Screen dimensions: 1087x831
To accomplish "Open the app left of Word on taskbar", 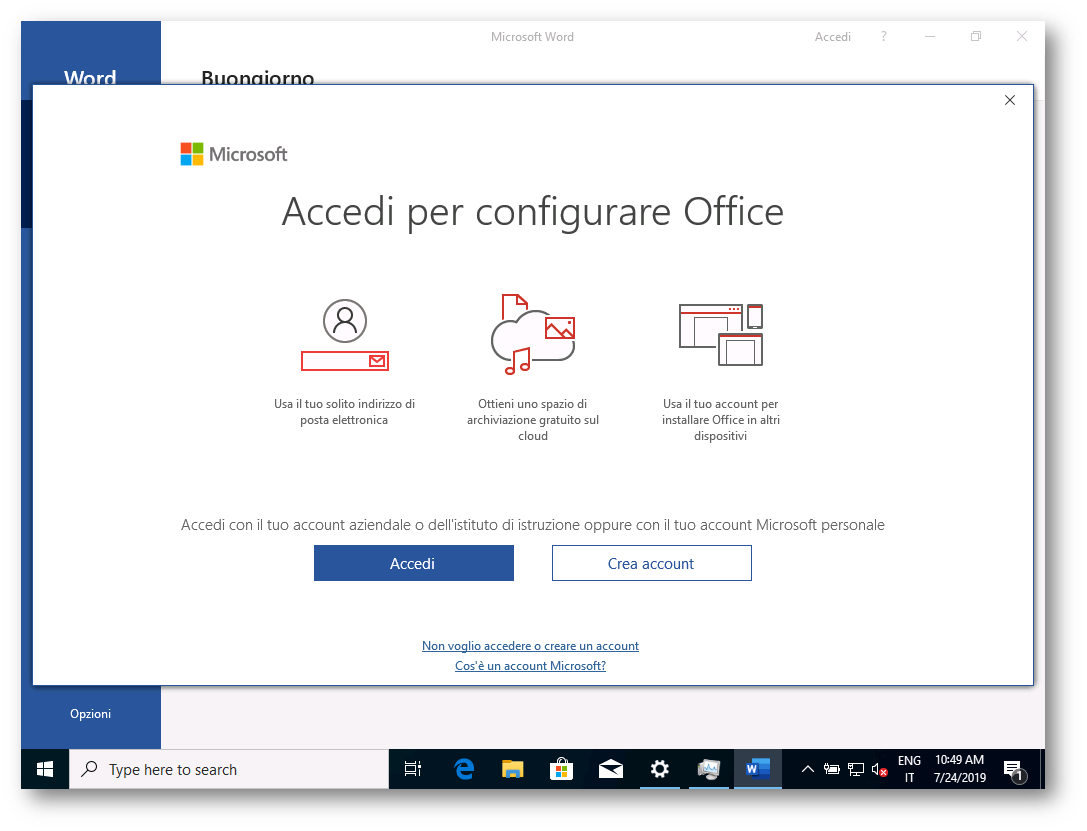I will point(708,769).
